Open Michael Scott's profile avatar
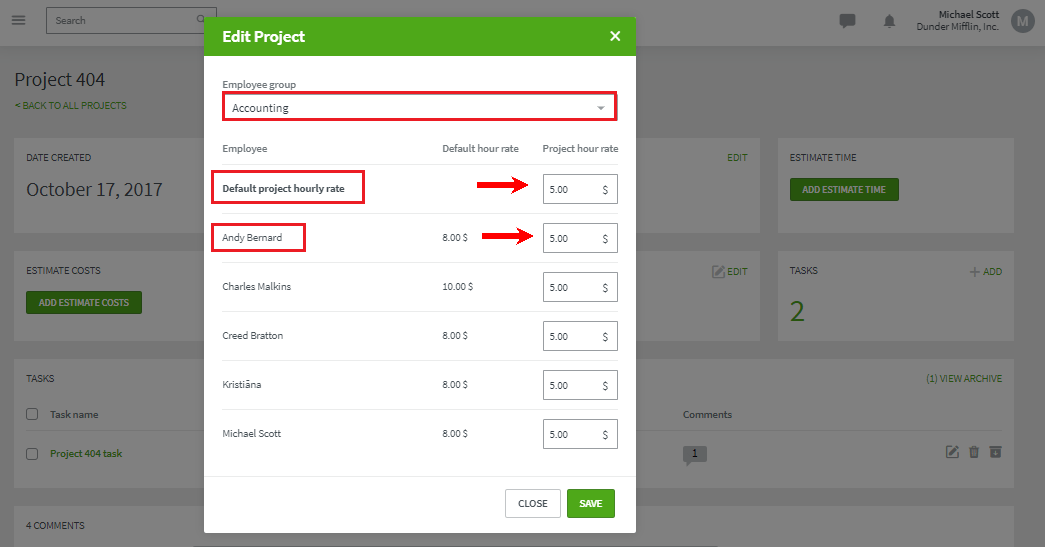1045x547 pixels. pos(1022,21)
